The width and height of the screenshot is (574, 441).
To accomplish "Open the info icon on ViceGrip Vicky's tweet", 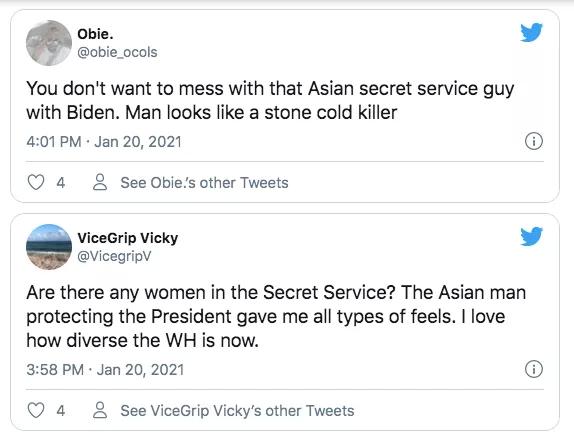I will pyautogui.click(x=534, y=369).
